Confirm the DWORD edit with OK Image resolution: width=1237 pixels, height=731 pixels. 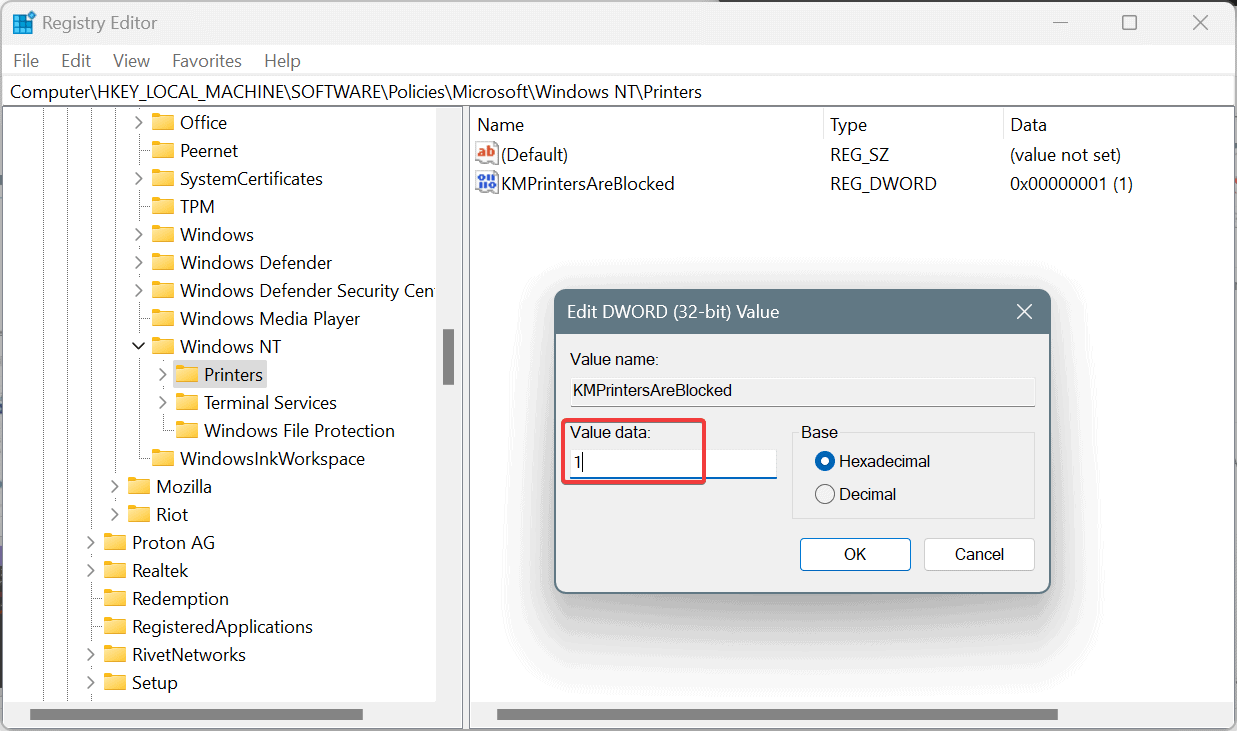click(855, 554)
